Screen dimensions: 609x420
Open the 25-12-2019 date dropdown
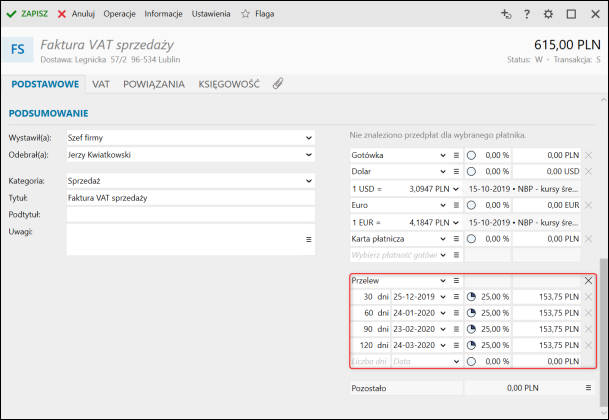pos(443,297)
